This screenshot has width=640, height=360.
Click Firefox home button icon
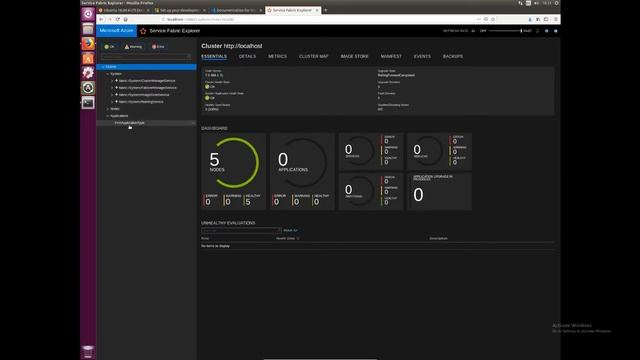pyautogui.click(x=125, y=19)
